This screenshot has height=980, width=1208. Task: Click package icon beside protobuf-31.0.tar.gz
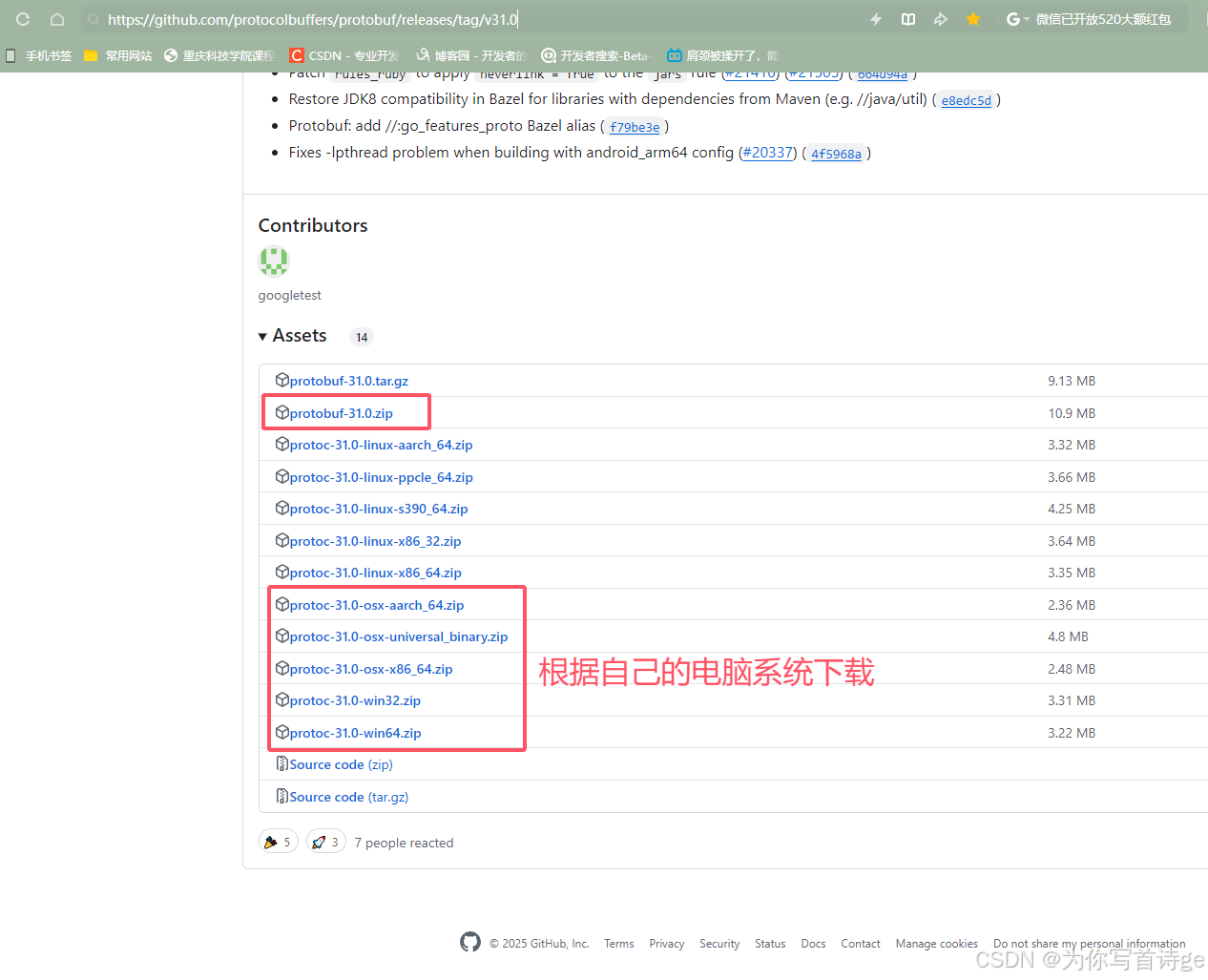[x=282, y=380]
